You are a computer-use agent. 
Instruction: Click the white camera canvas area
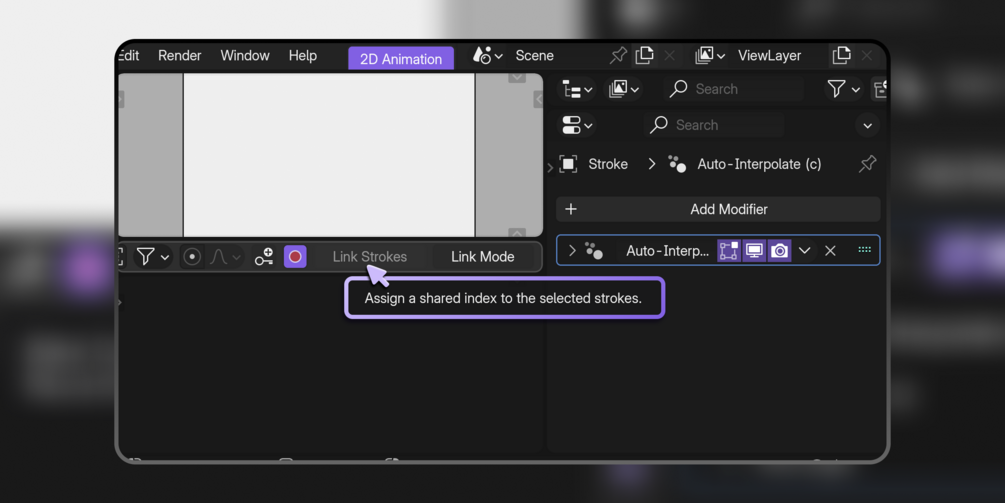click(329, 154)
